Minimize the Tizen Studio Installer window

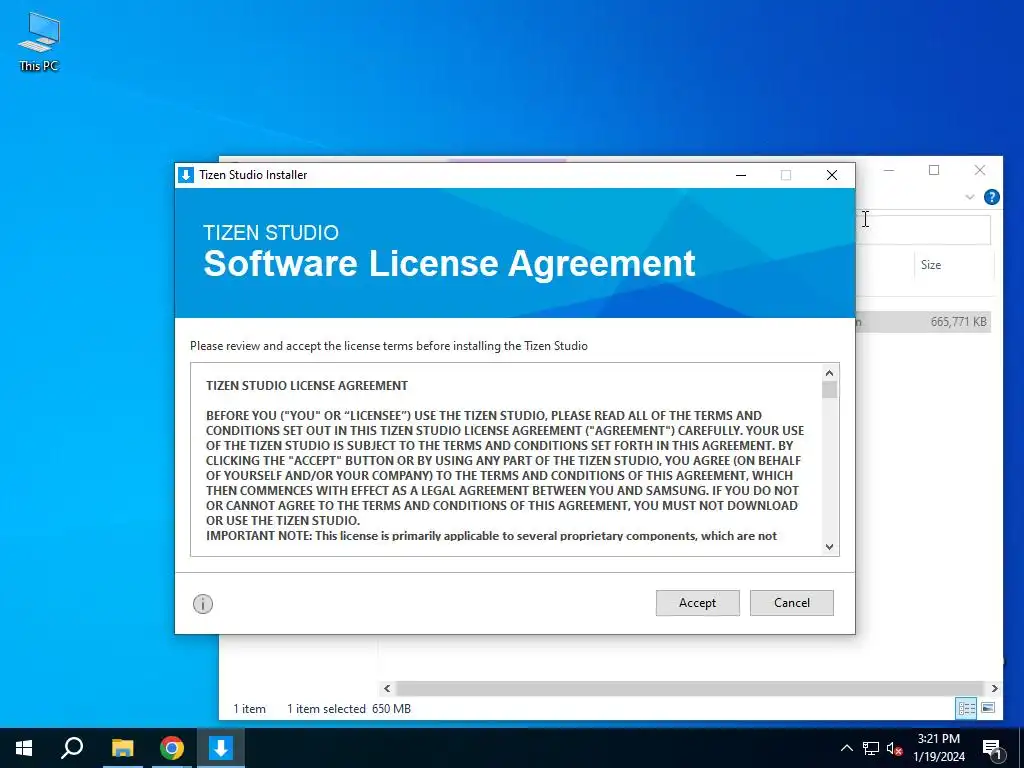pos(741,175)
